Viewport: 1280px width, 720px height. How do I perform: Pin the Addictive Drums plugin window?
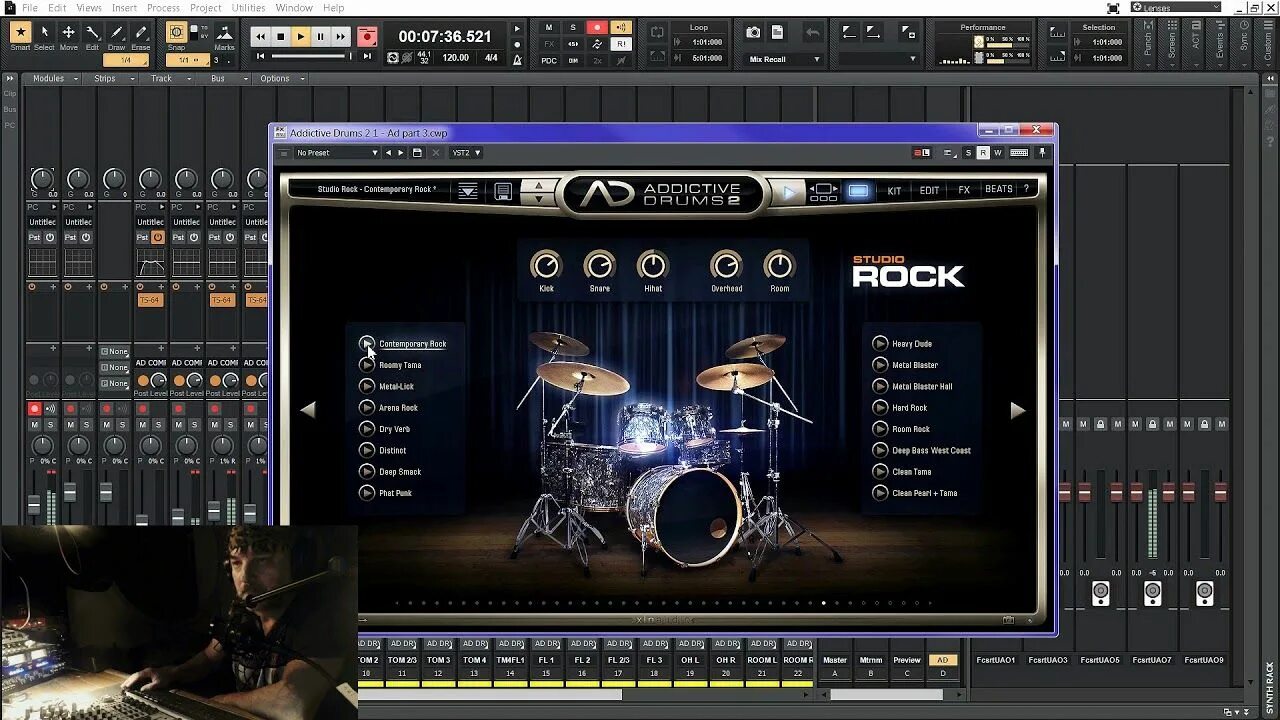[1042, 153]
